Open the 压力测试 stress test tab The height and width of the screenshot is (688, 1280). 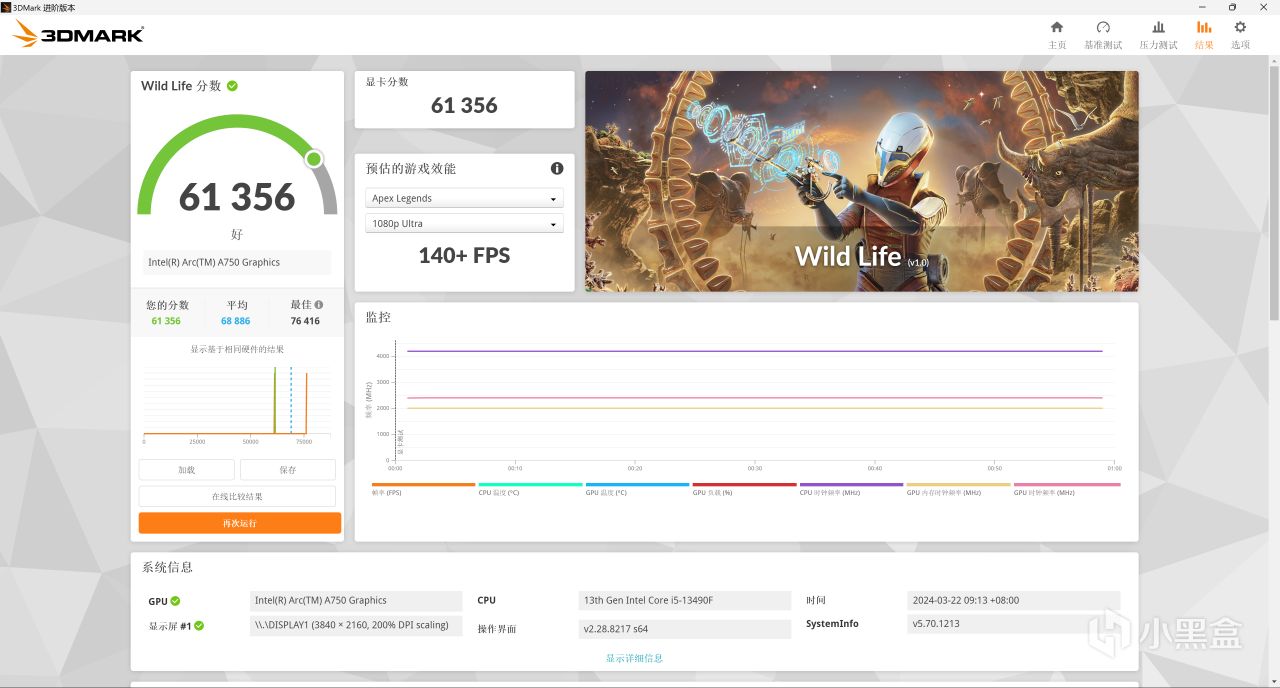click(1158, 35)
